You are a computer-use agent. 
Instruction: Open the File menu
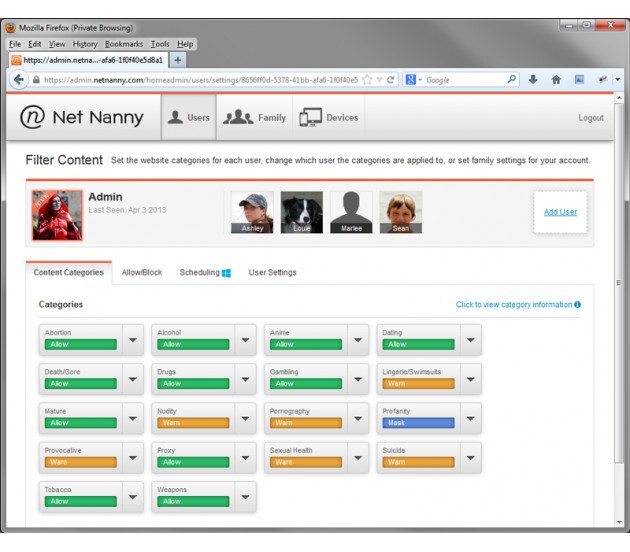pyautogui.click(x=15, y=44)
